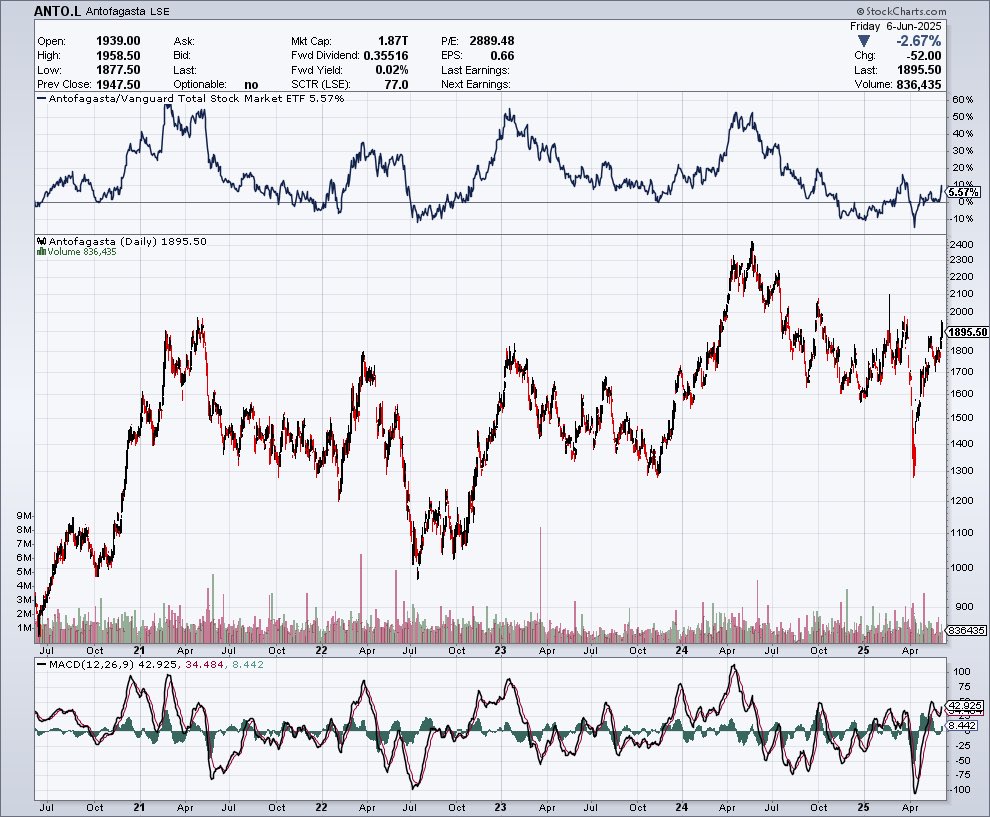
Task: Click the 2400 price axis label
Action: [x=960, y=244]
